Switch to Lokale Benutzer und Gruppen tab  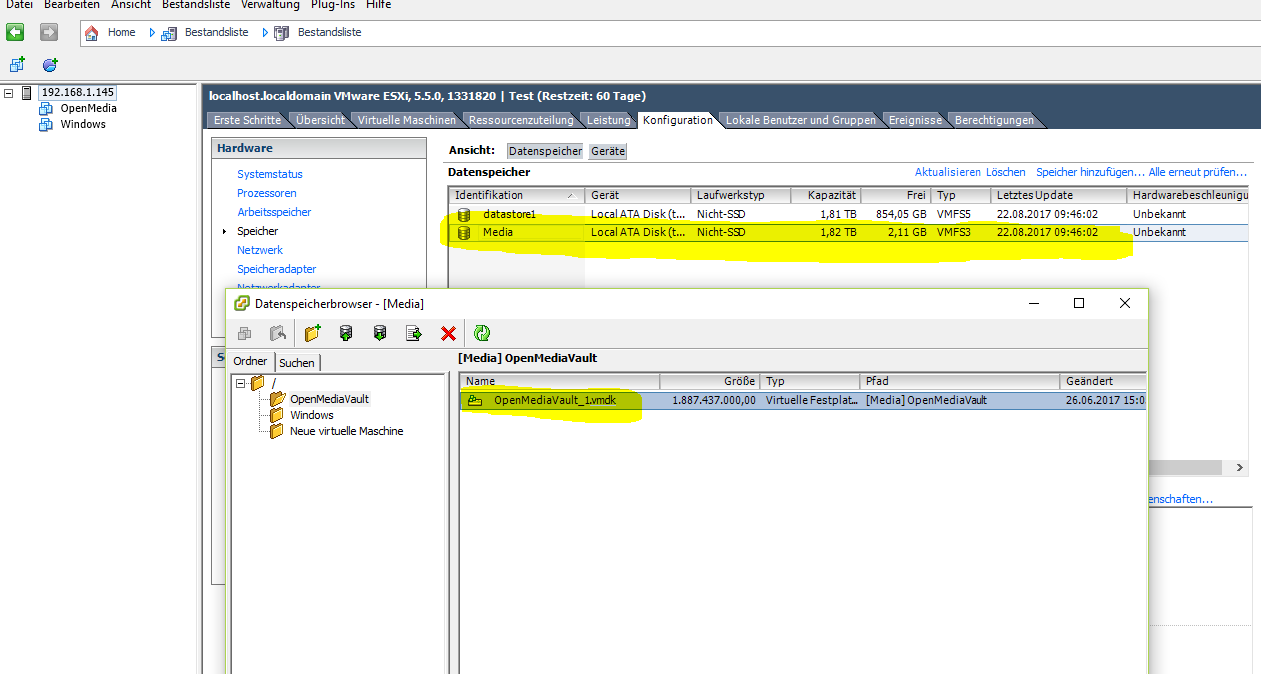(x=800, y=120)
